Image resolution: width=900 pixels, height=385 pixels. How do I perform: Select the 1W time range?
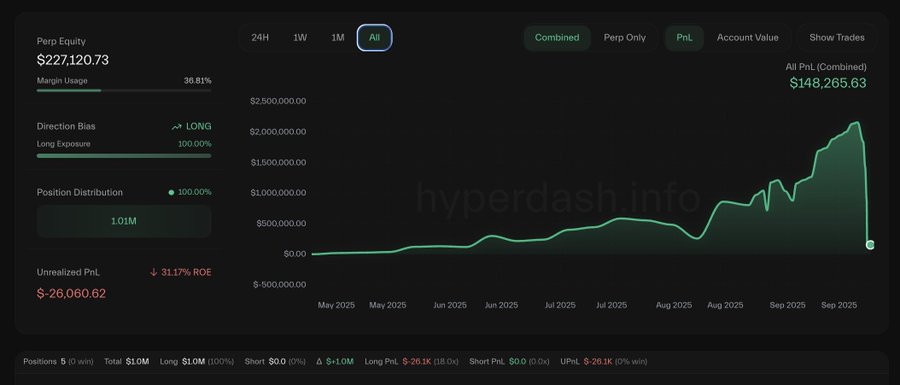(x=300, y=37)
